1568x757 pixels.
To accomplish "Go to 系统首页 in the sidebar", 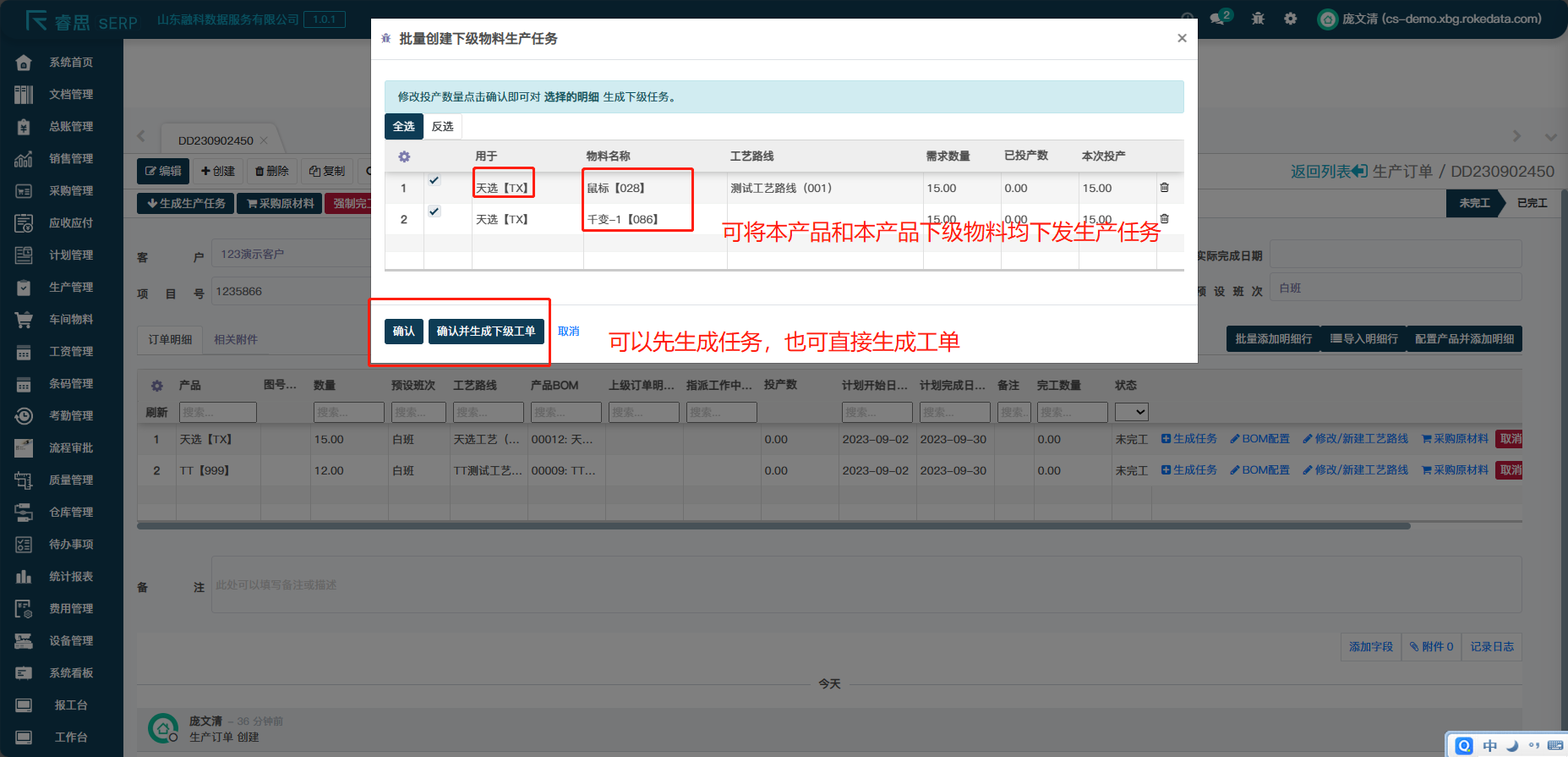I will click(x=71, y=63).
